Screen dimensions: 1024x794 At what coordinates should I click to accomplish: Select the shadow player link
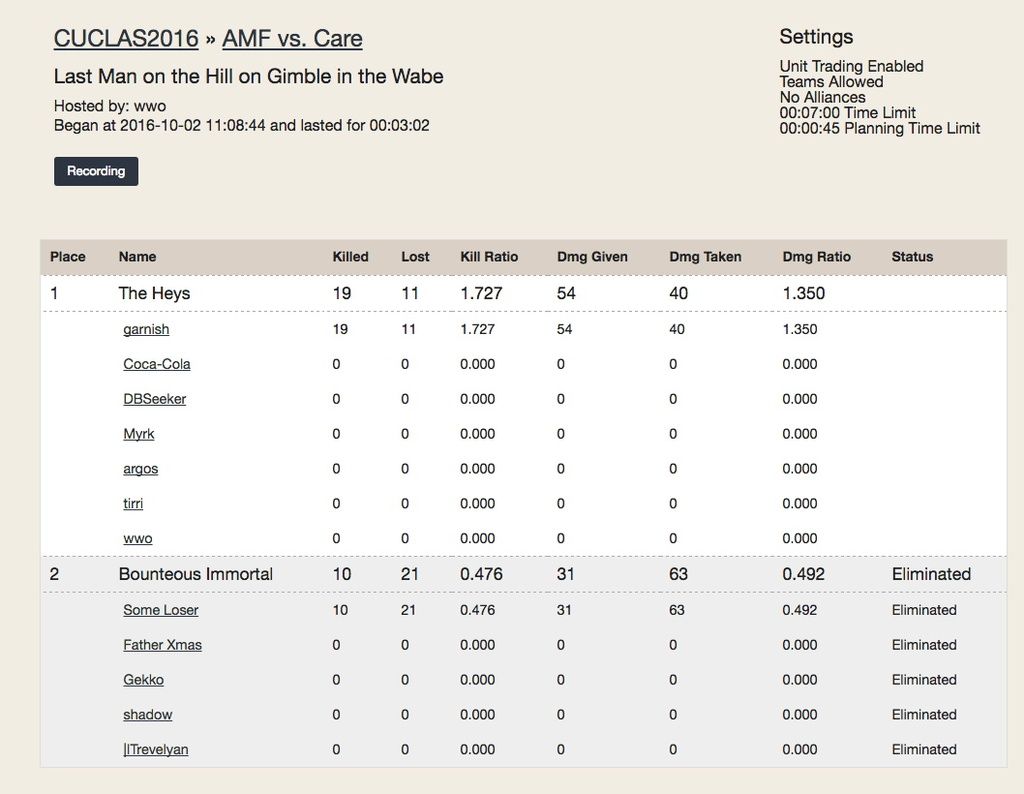coord(147,715)
